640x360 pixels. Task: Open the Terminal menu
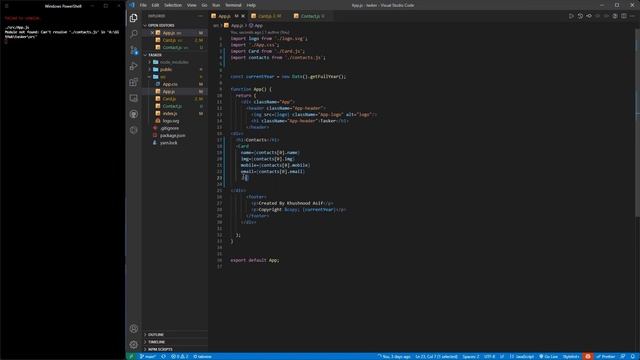coord(233,5)
